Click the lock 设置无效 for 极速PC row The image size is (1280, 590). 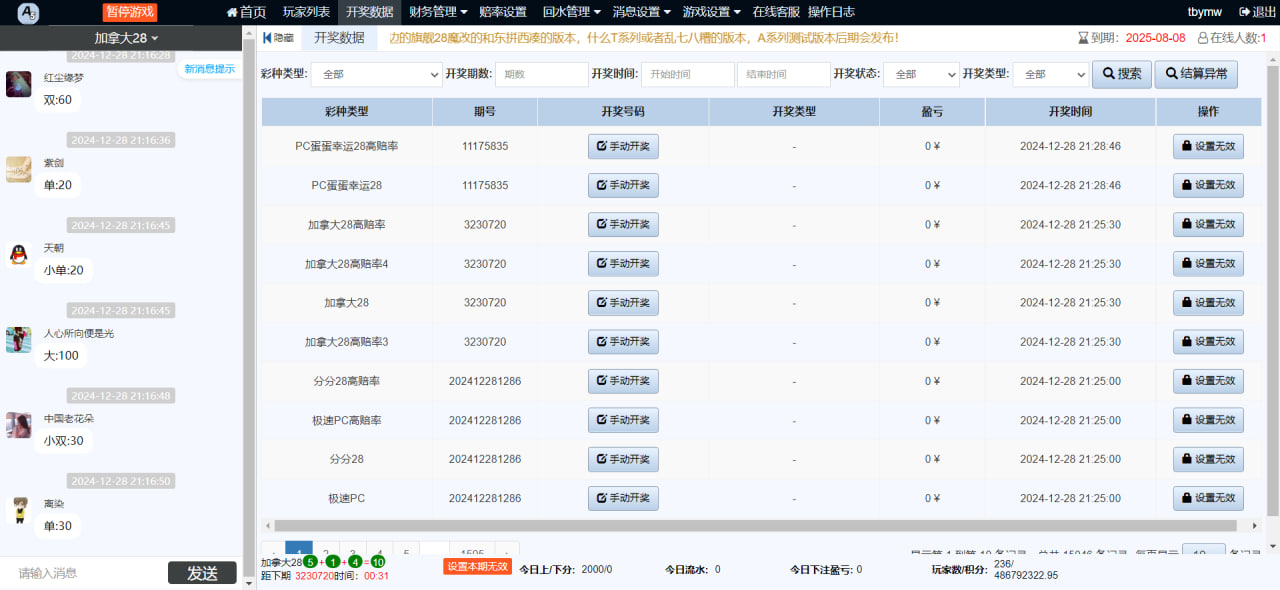pos(1208,498)
